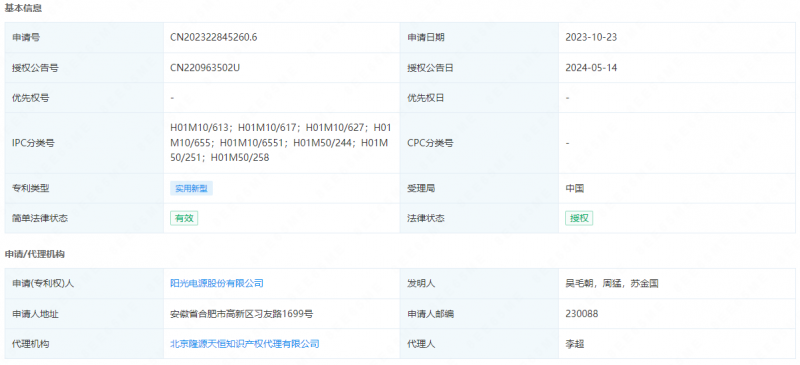The image size is (800, 365).
Task: Select agent name 李超
Action: click(x=574, y=344)
